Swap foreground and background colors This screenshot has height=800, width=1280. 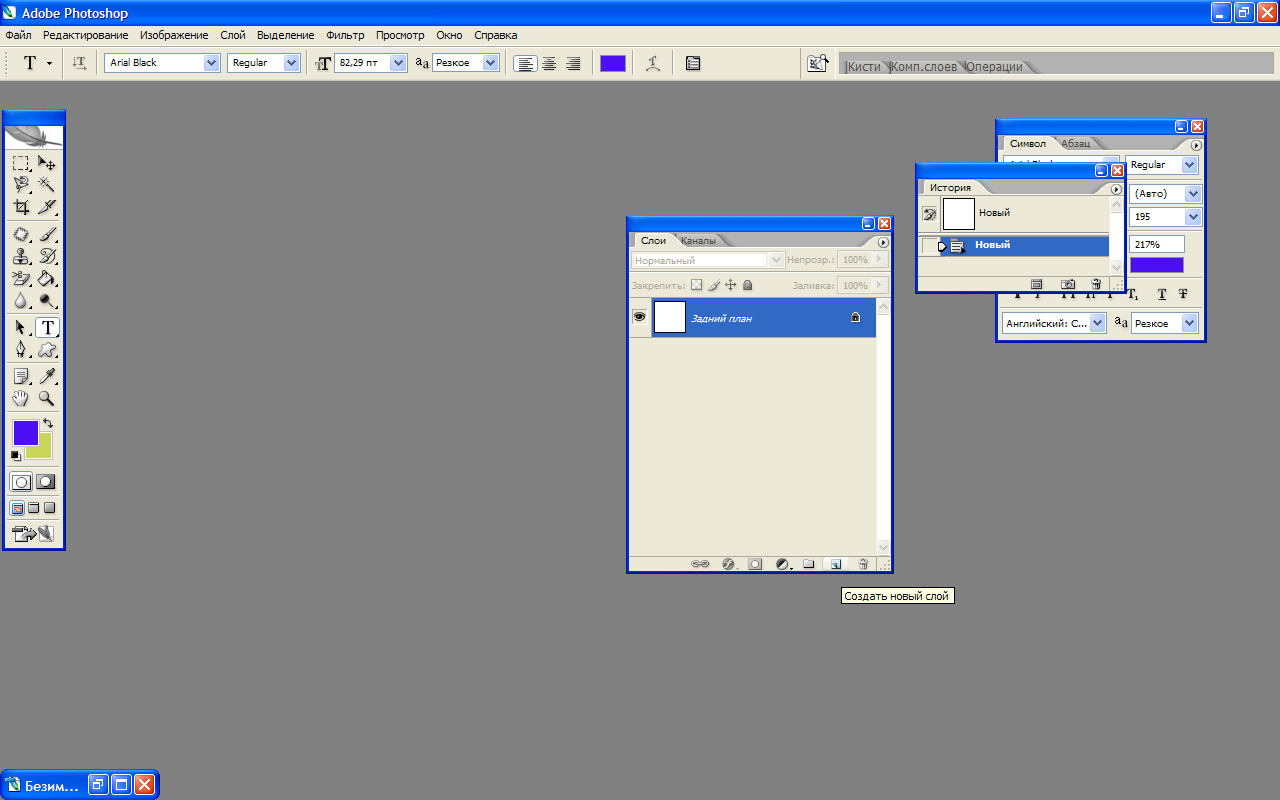tap(48, 423)
